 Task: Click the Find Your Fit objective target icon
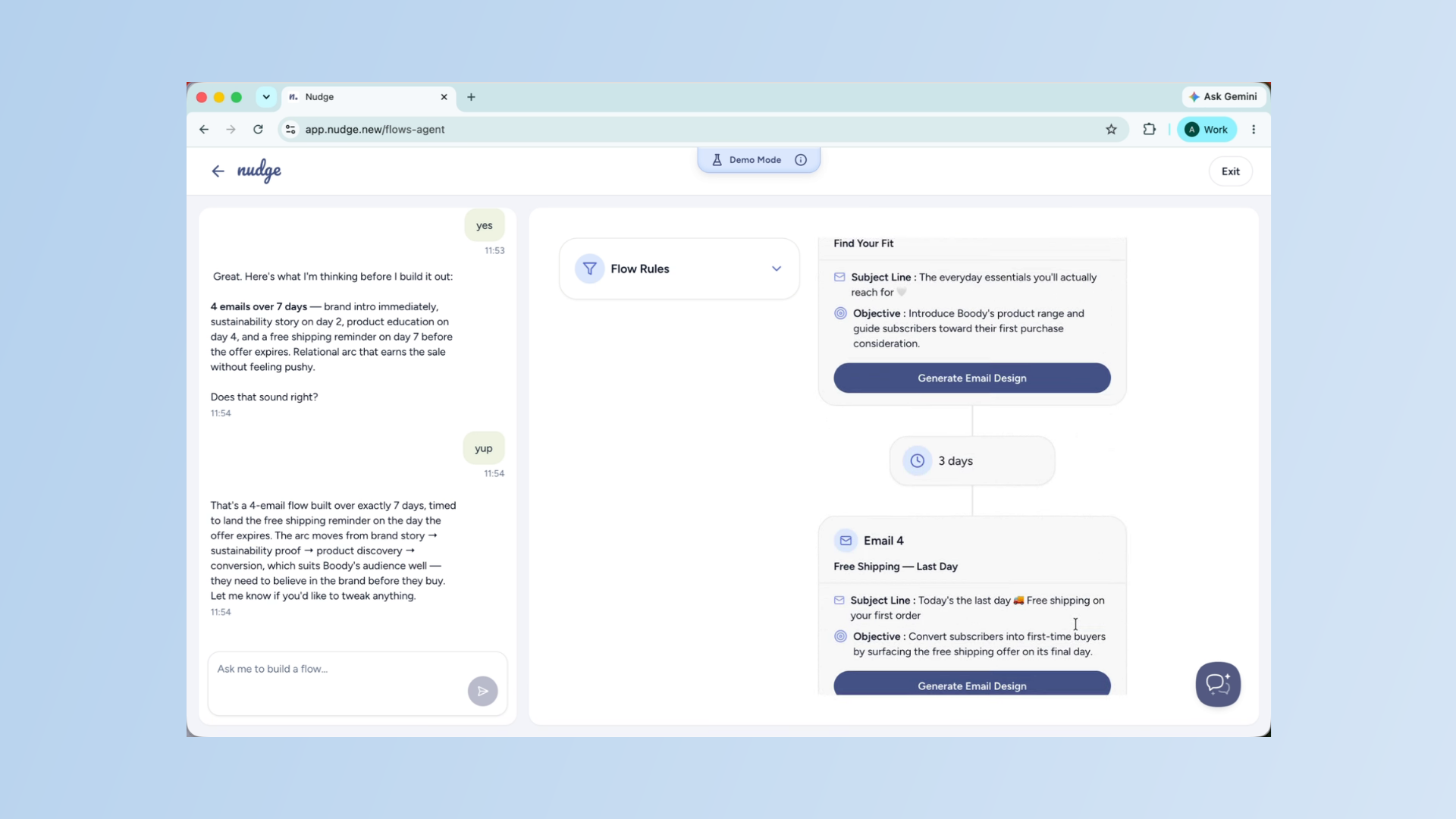tap(840, 313)
